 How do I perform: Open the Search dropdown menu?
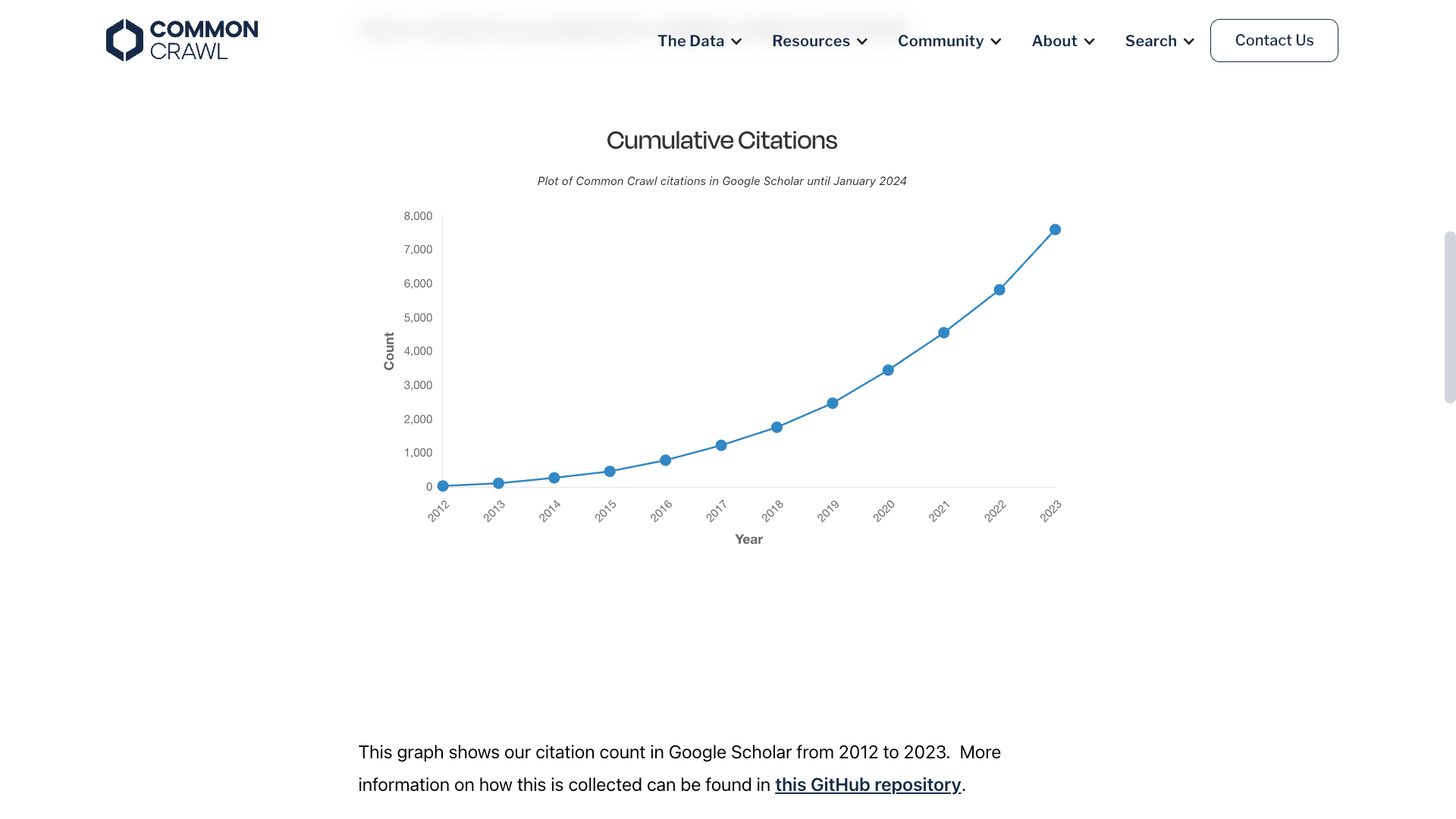click(1160, 40)
